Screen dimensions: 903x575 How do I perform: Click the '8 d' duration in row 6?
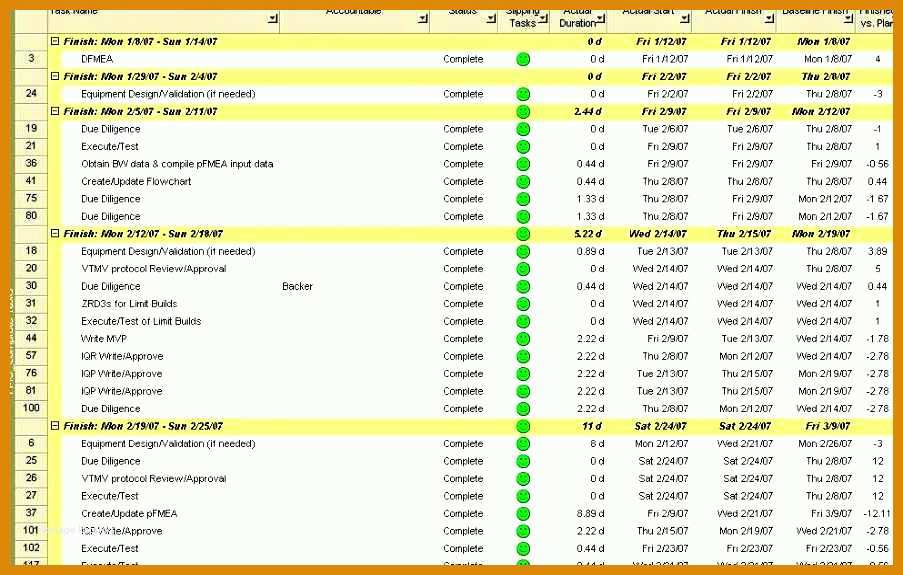pos(597,444)
